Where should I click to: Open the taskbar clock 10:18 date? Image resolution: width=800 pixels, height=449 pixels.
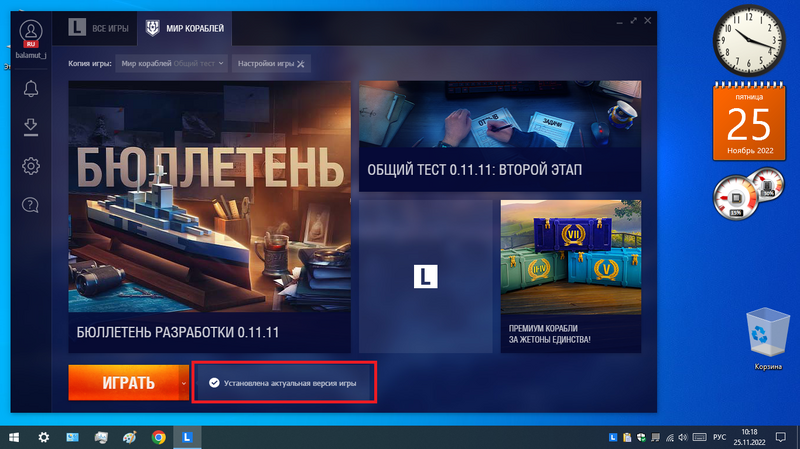click(x=749, y=437)
